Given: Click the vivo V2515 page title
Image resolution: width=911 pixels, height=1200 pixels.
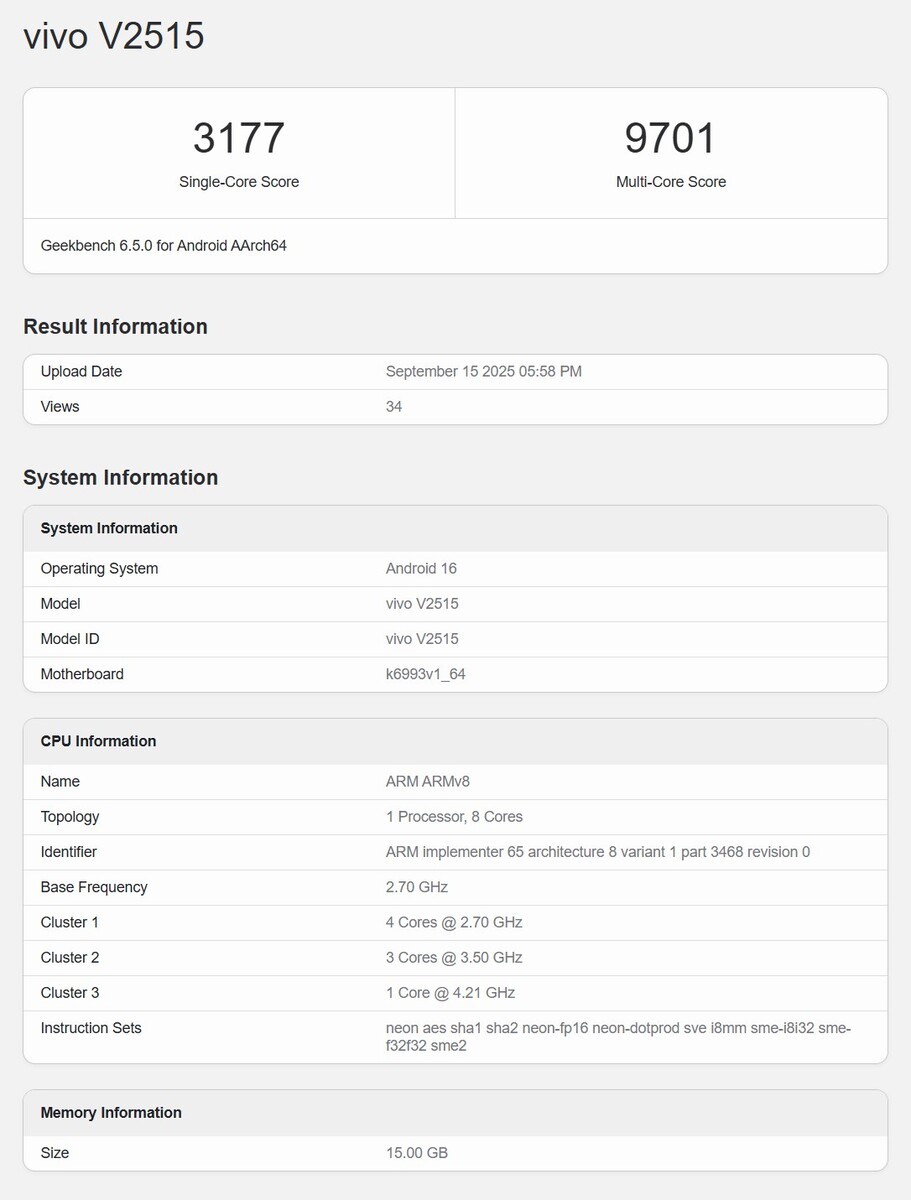Looking at the screenshot, I should point(114,36).
